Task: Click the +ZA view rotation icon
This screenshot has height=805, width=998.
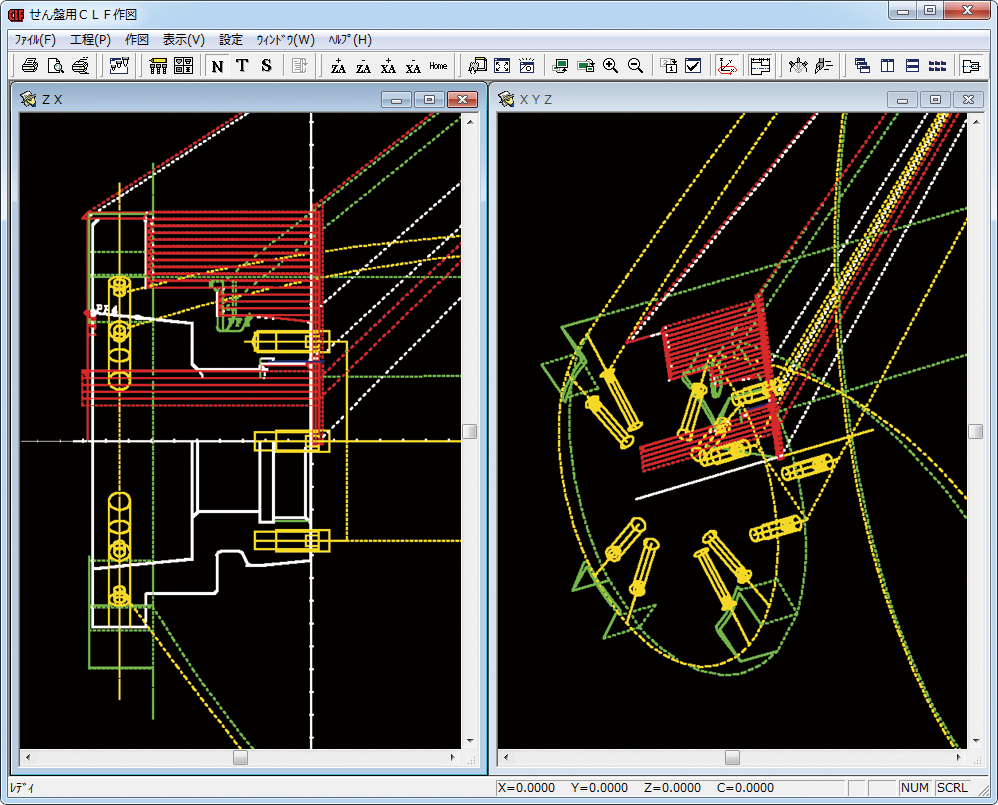Action: point(339,66)
